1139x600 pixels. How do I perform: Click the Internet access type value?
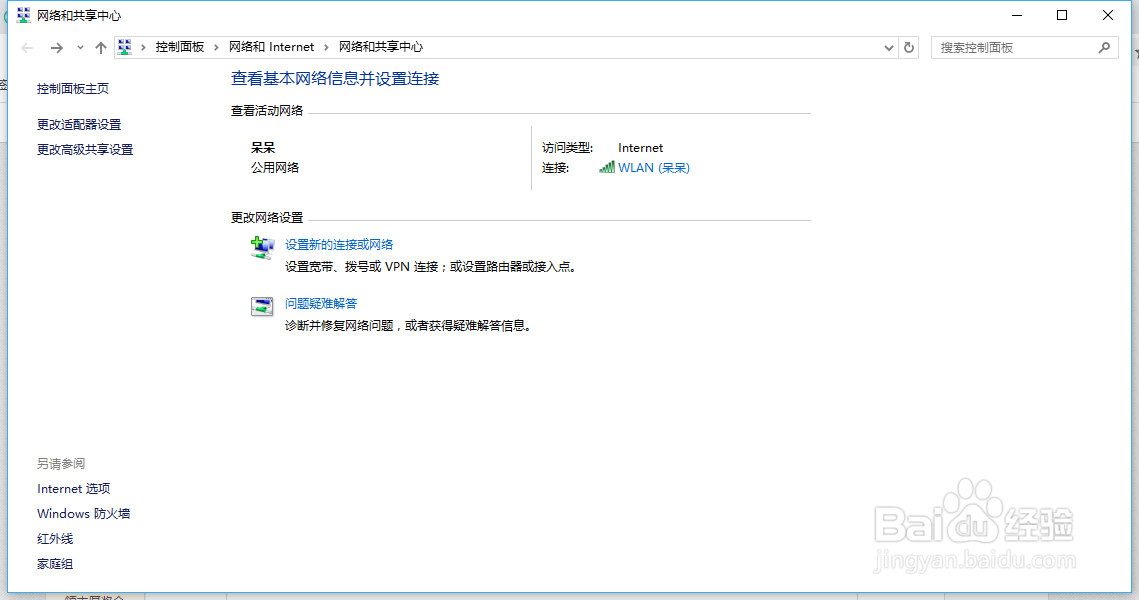[641, 148]
